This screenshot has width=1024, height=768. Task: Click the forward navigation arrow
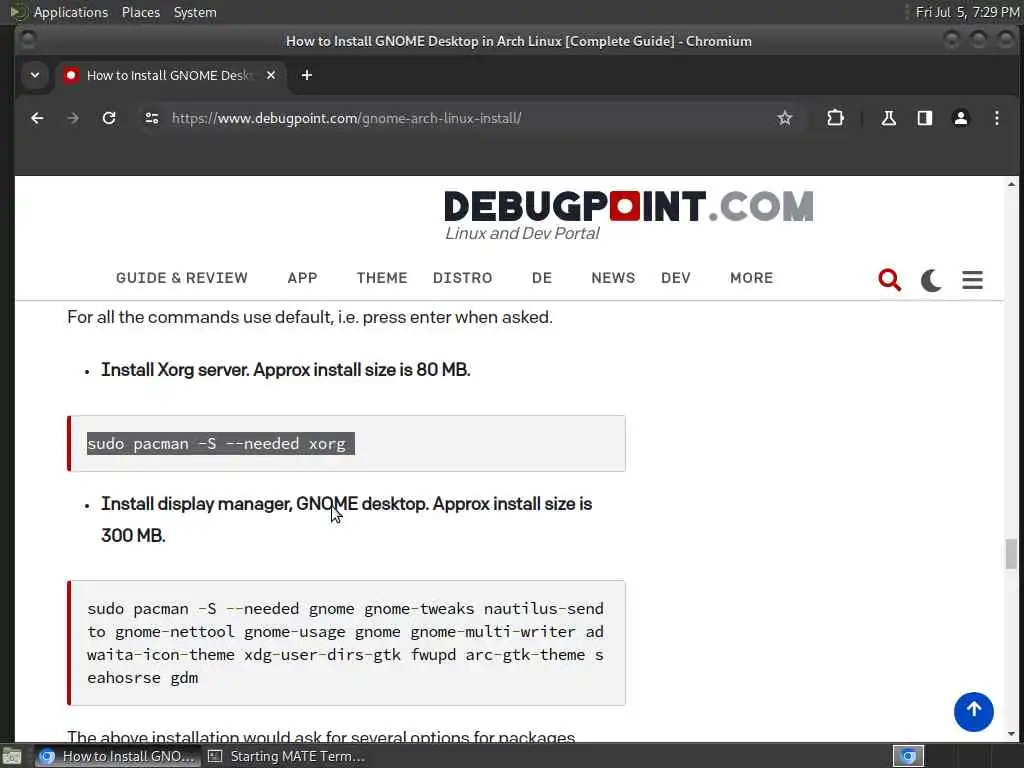(x=73, y=118)
